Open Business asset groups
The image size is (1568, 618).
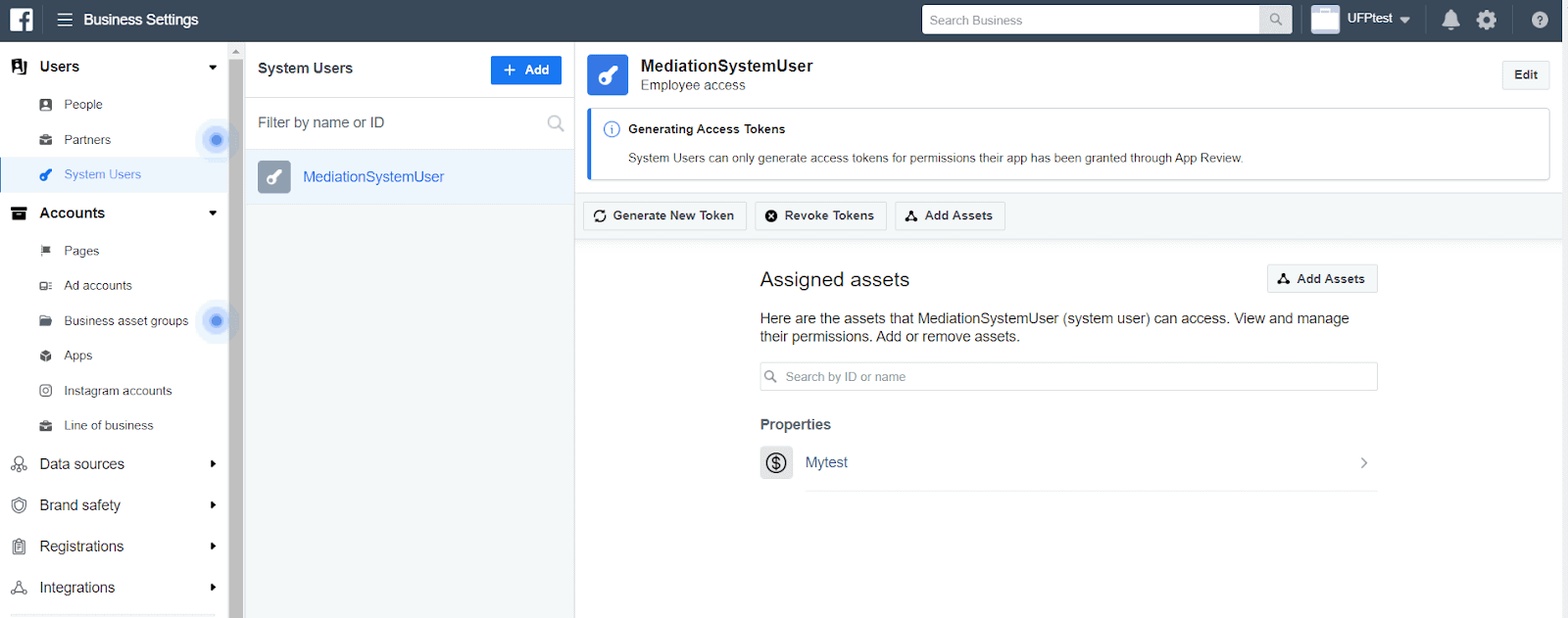(x=125, y=321)
